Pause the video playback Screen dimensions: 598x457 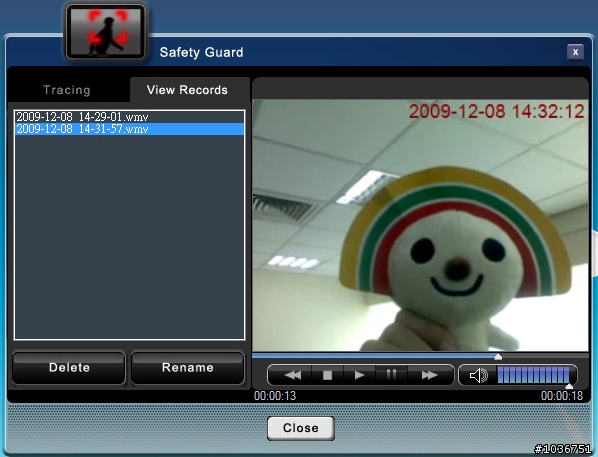tap(391, 375)
